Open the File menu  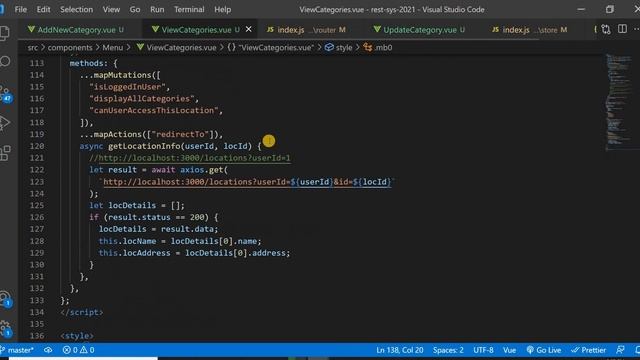(20, 9)
